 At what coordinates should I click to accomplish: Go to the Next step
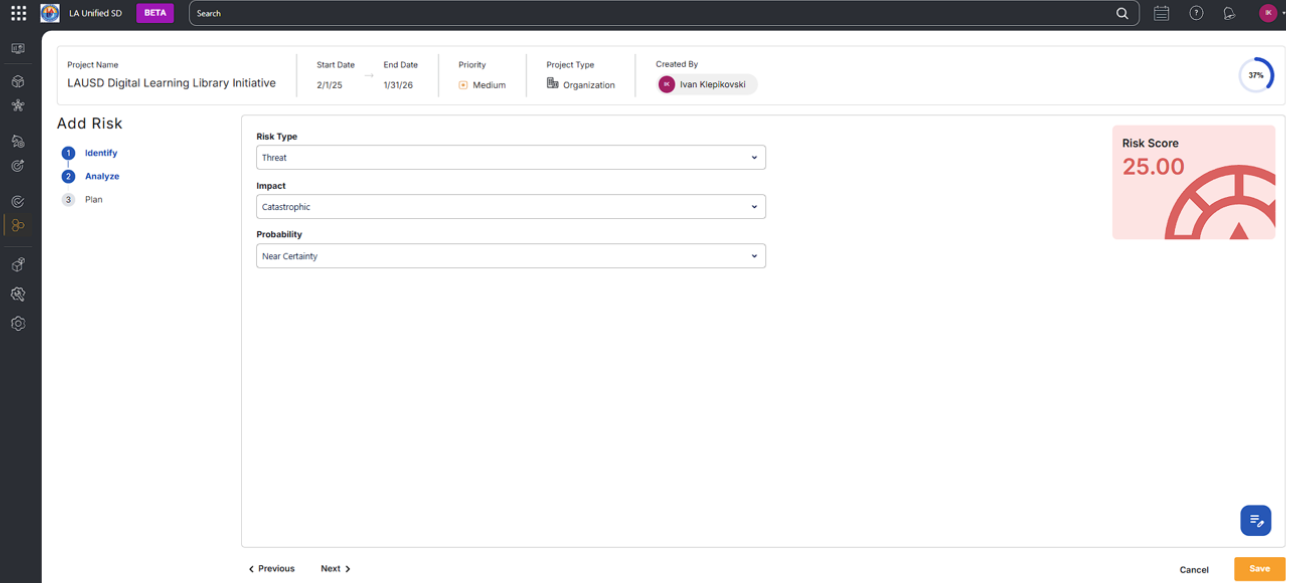pos(335,569)
